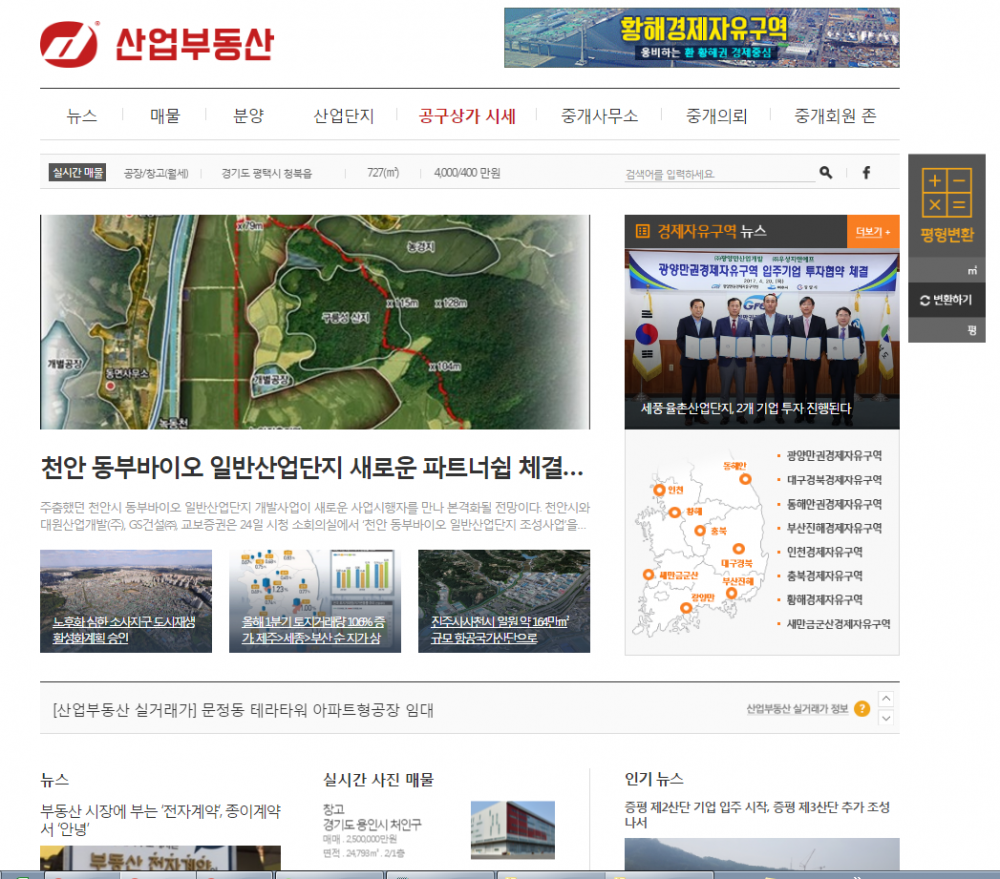Click the 더보기+ button
The width and height of the screenshot is (1000, 879).
coord(873,232)
